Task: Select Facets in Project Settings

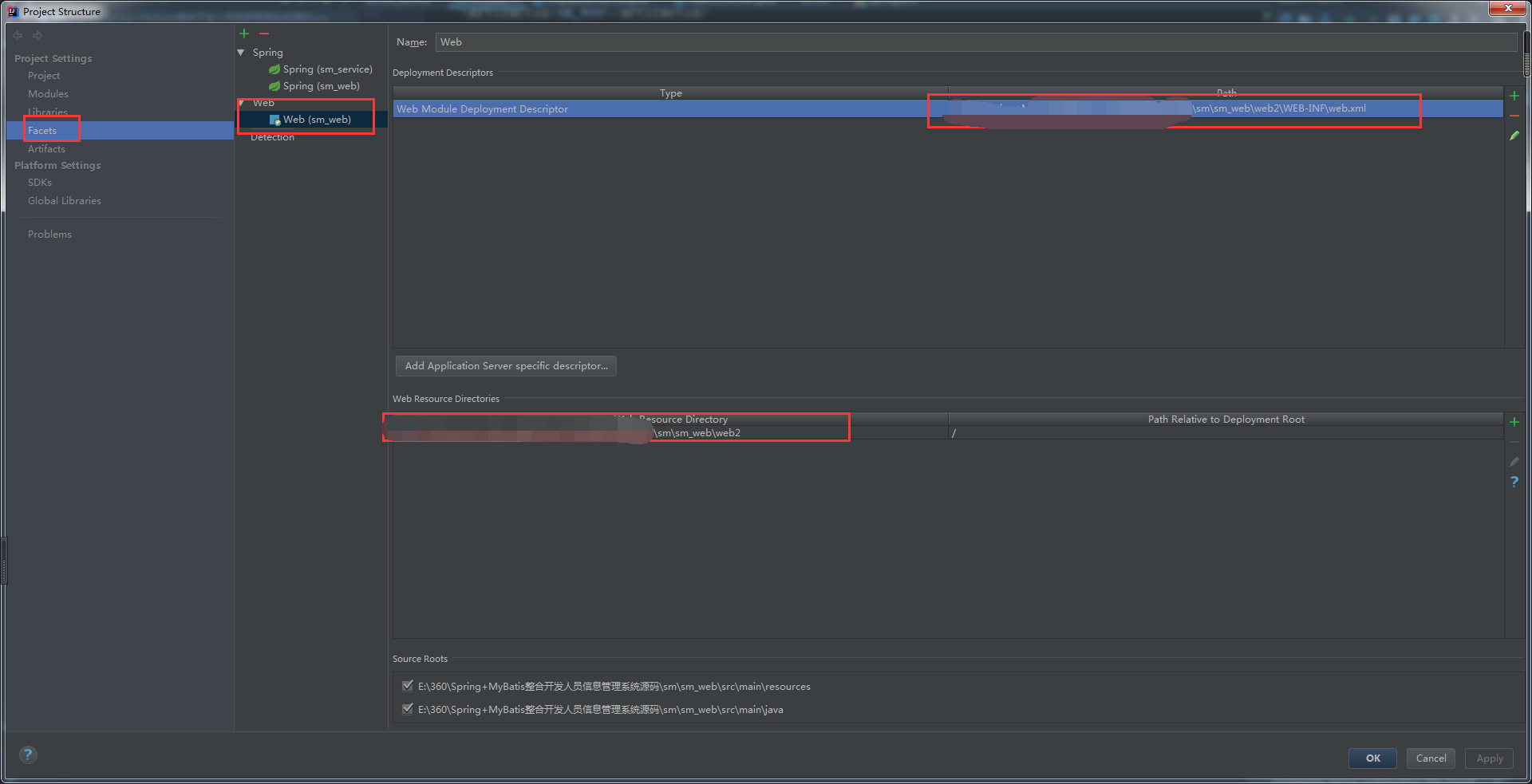Action: [42, 131]
